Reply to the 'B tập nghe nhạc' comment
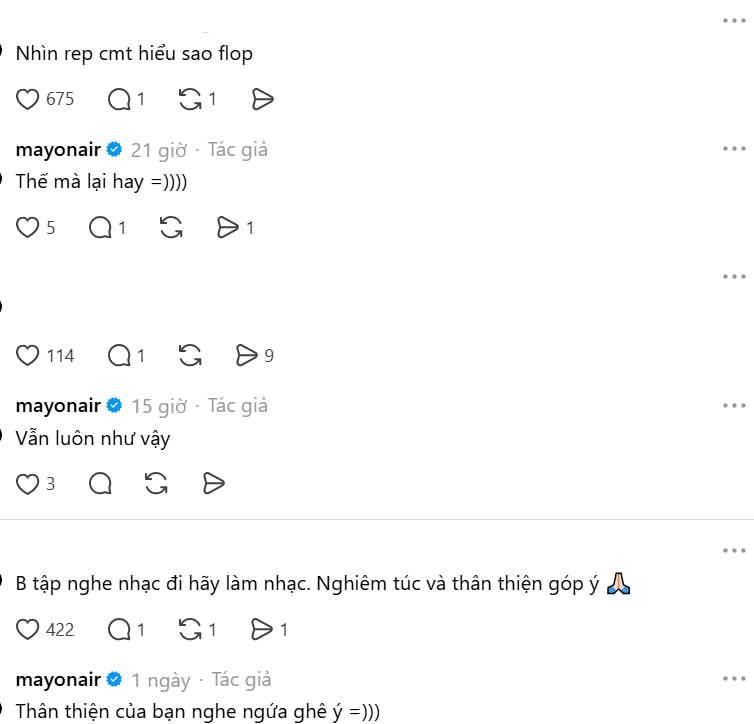Image resolution: width=754 pixels, height=724 pixels. [x=119, y=630]
